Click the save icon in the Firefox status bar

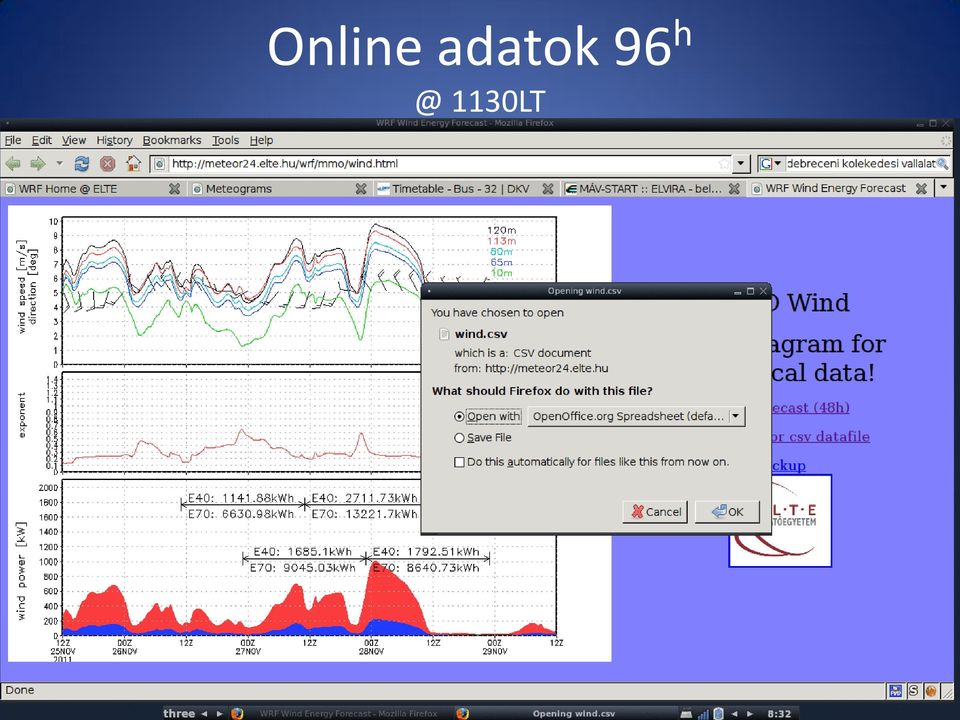click(896, 691)
